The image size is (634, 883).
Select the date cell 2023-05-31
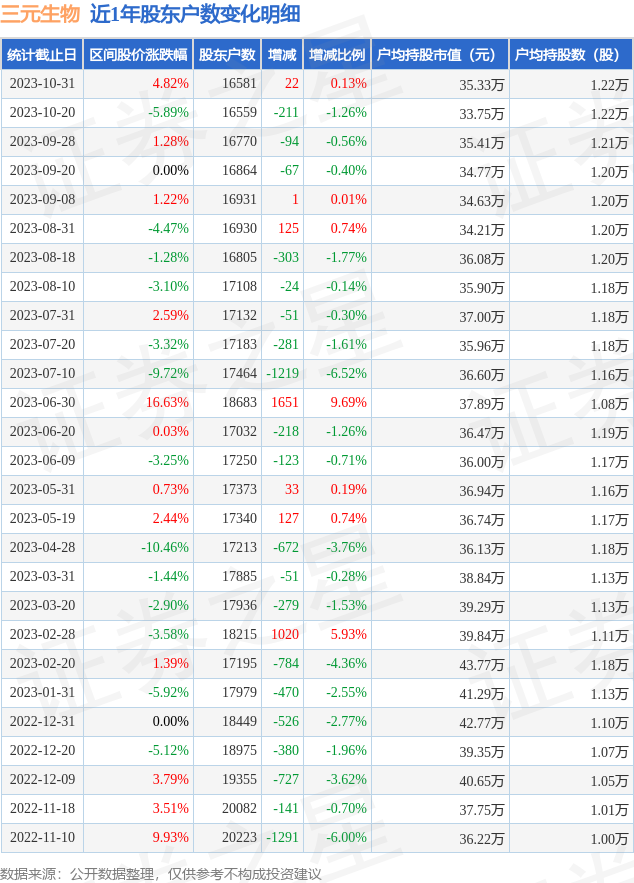(x=42, y=489)
